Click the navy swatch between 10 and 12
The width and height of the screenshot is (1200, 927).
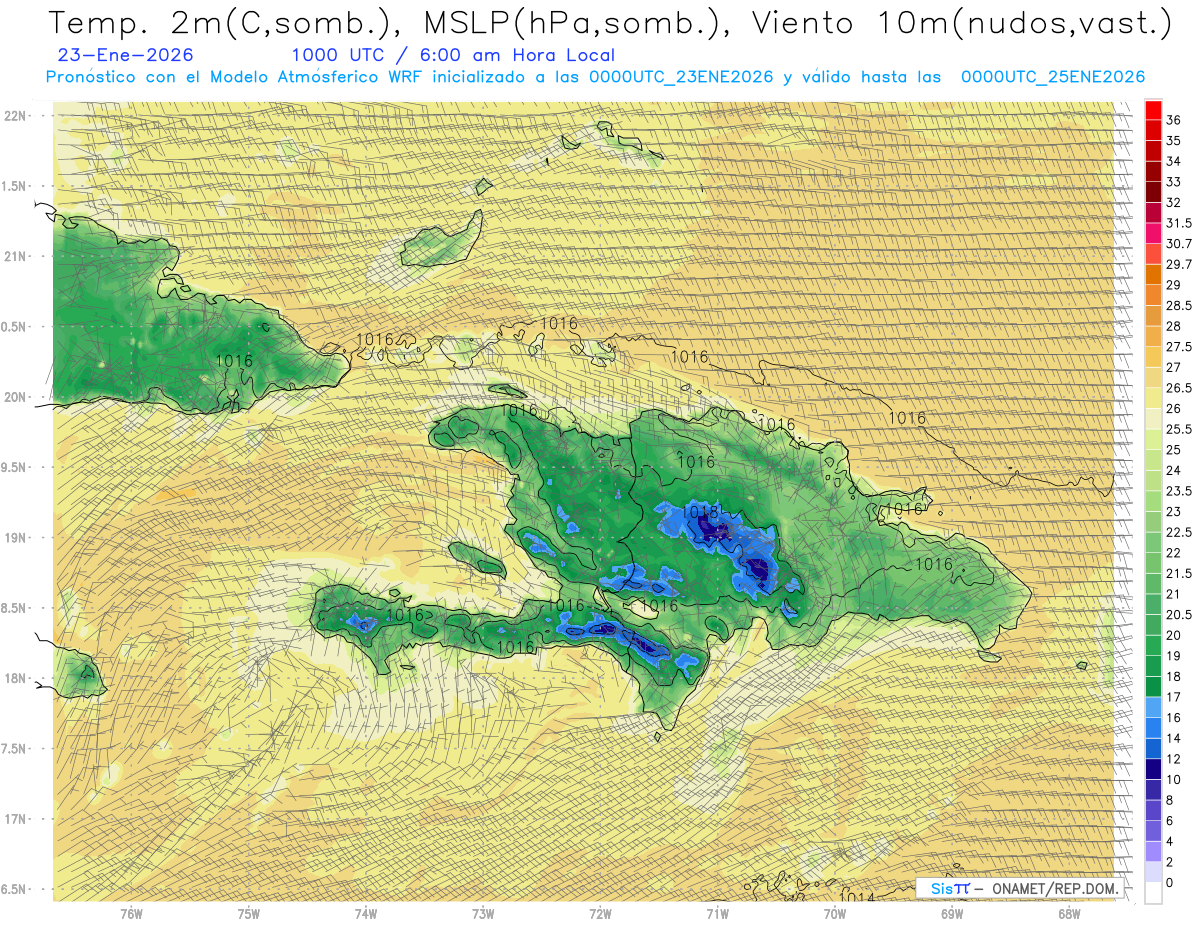[1153, 769]
